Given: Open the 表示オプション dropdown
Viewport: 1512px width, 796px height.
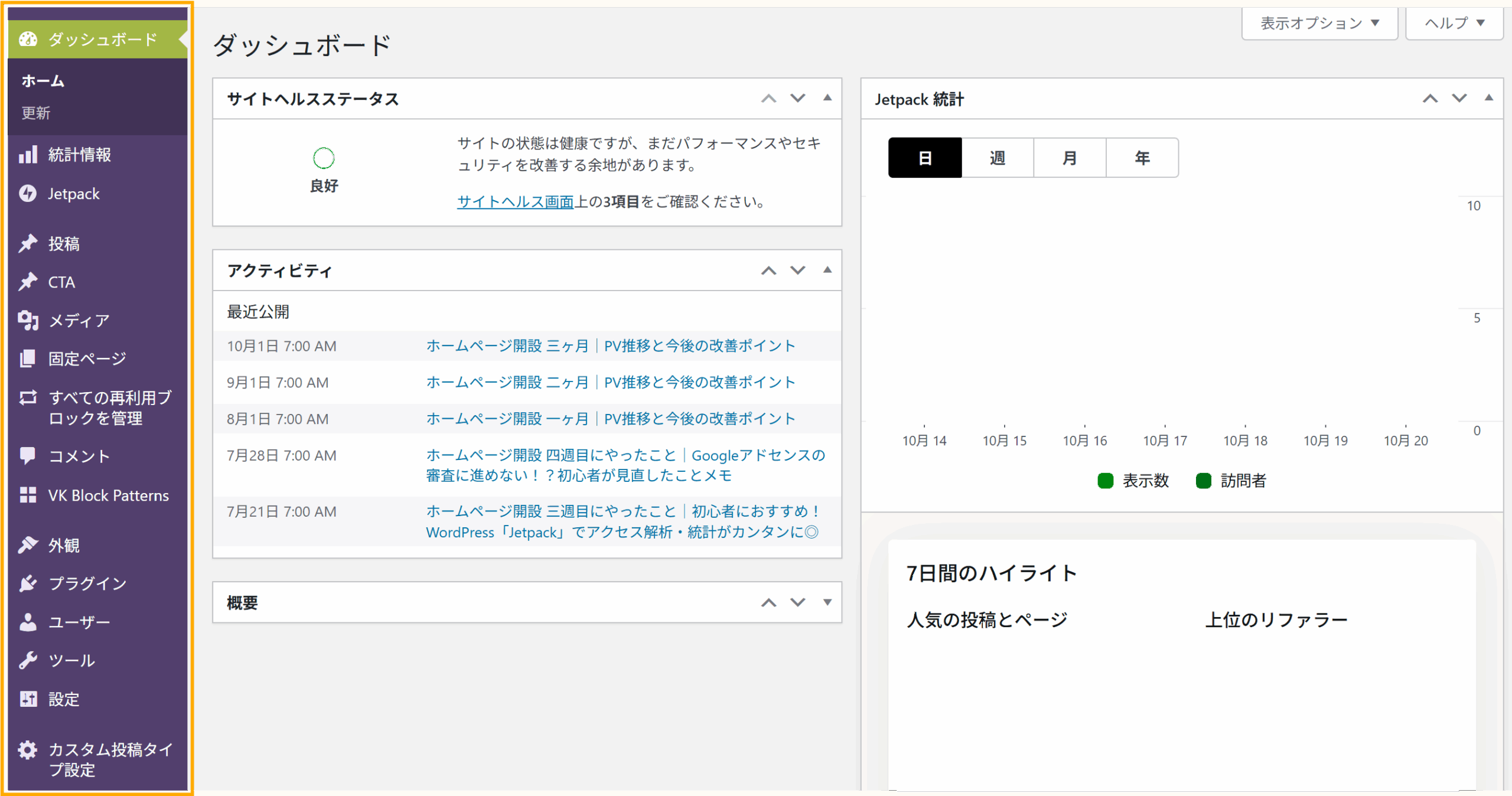Looking at the screenshot, I should [1319, 24].
